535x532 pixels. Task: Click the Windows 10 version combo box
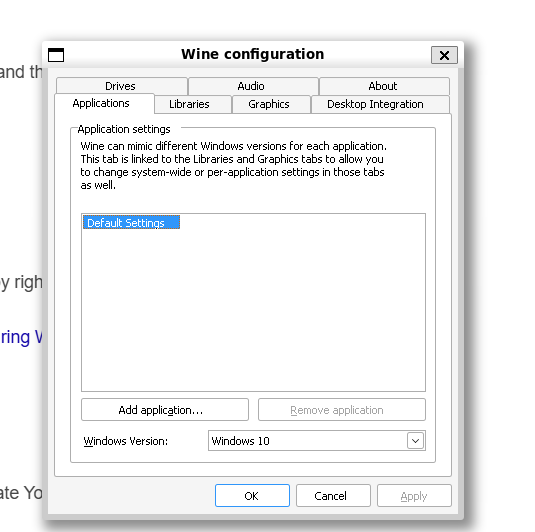(x=317, y=441)
